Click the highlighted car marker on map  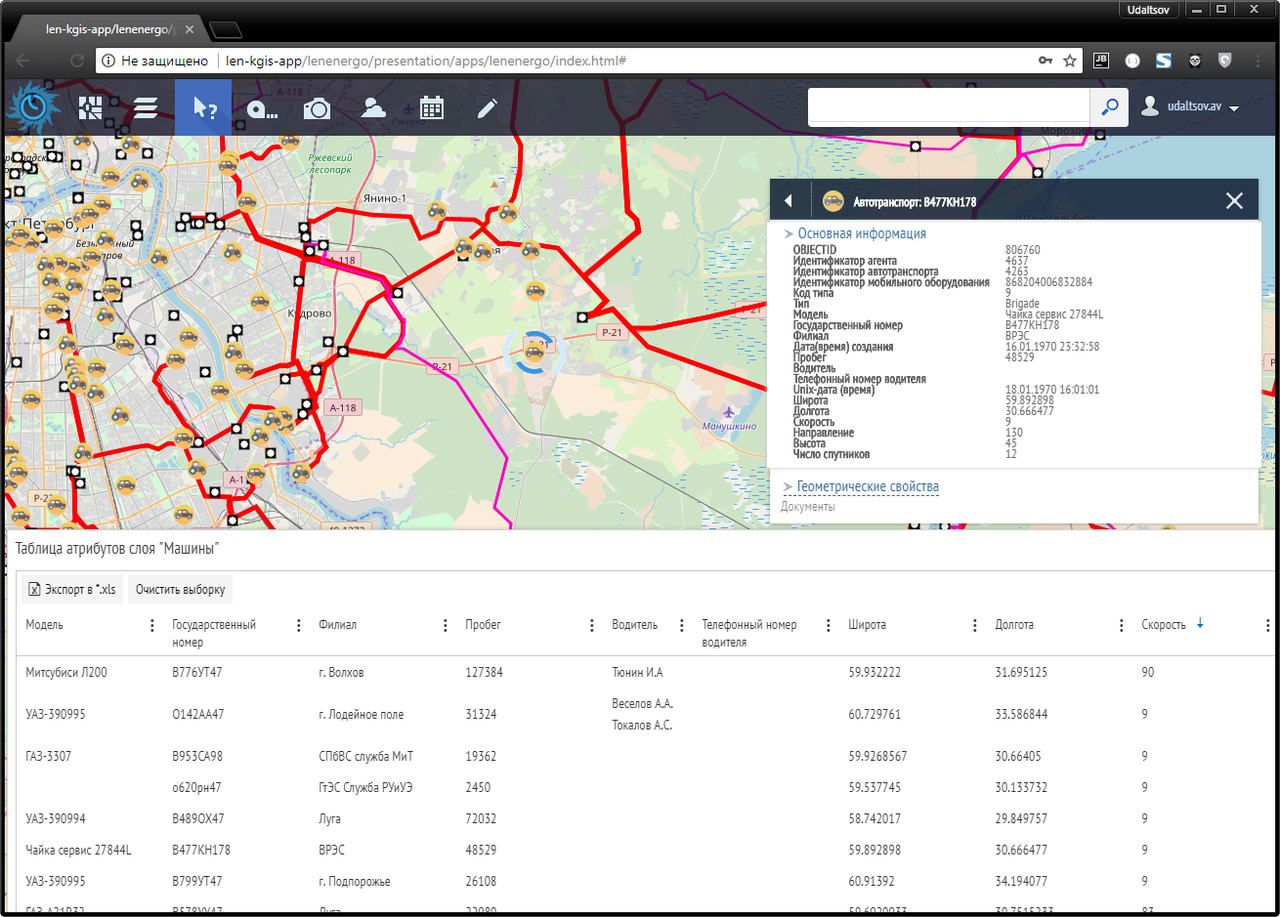pyautogui.click(x=535, y=351)
